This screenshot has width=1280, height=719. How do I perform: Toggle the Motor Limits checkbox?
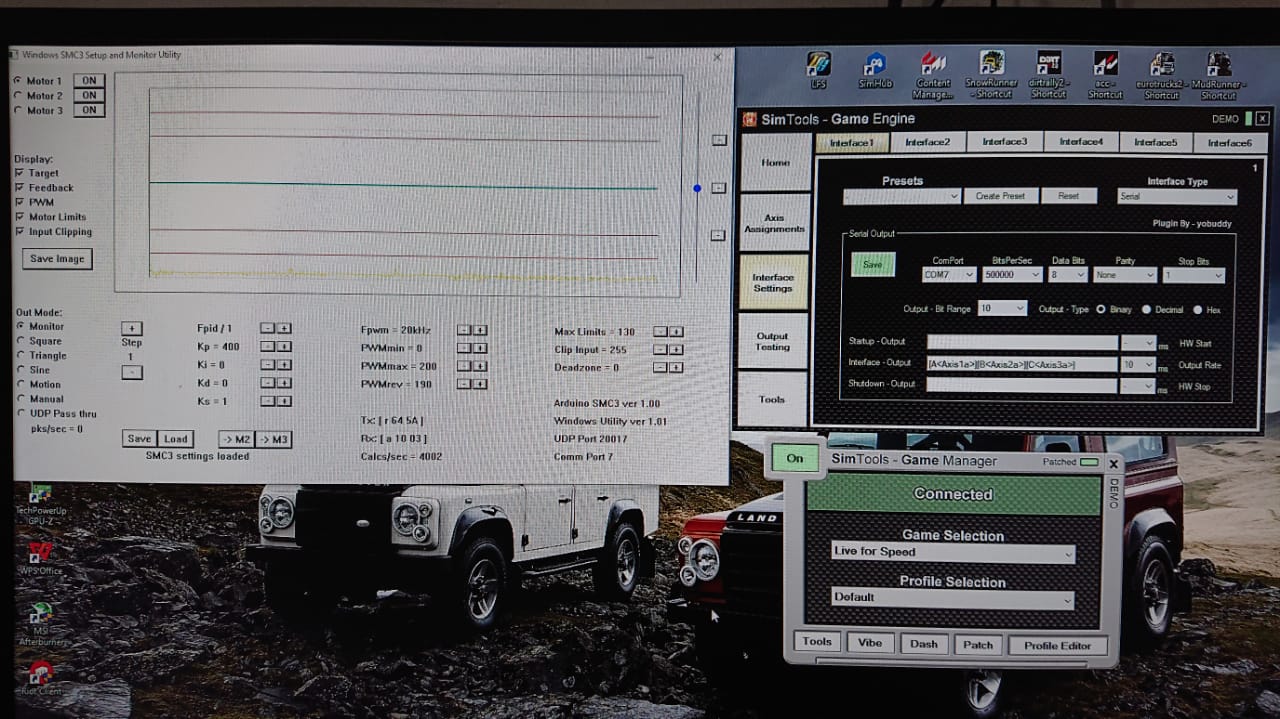point(20,216)
